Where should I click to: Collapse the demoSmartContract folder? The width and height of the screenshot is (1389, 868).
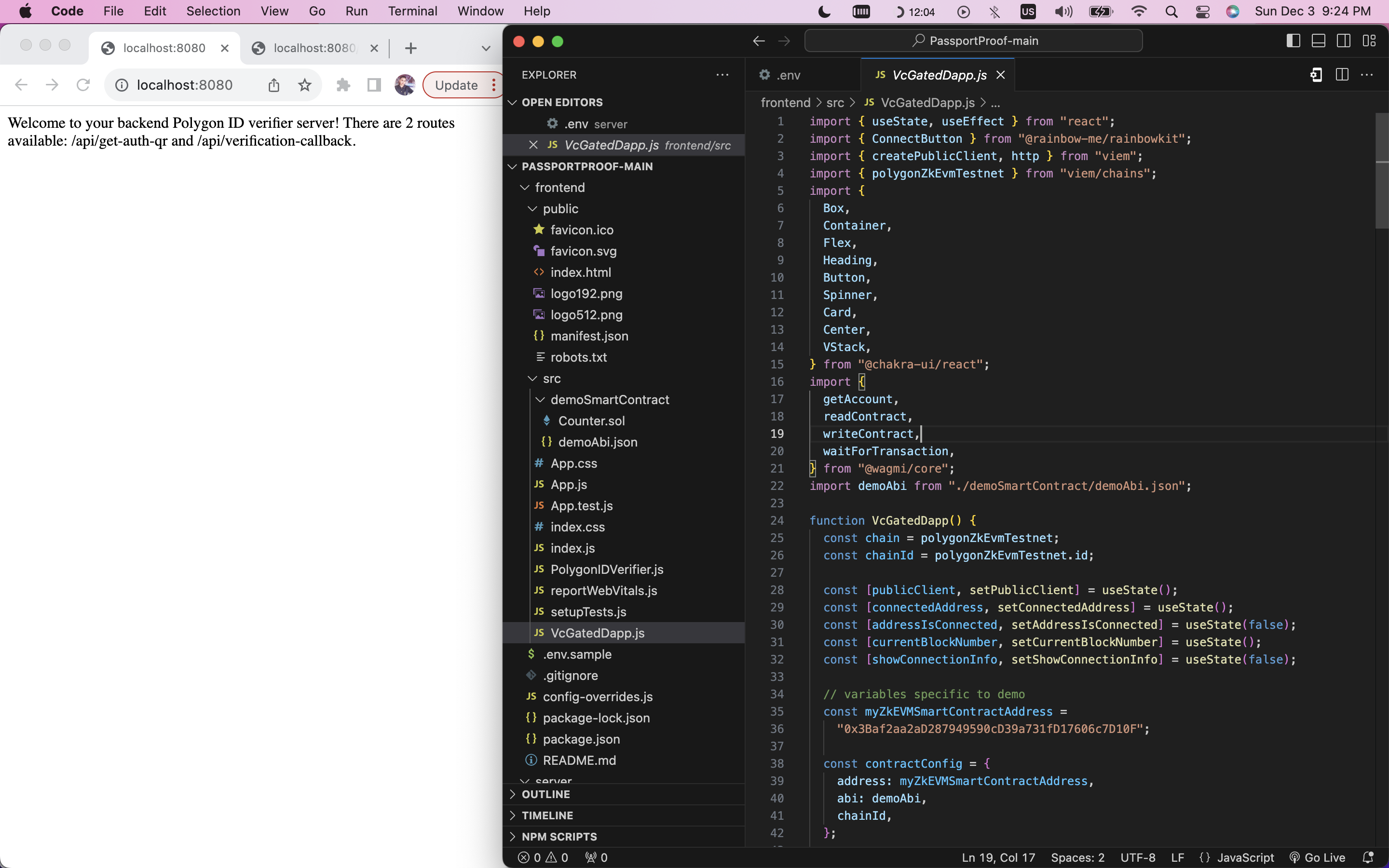coord(609,400)
